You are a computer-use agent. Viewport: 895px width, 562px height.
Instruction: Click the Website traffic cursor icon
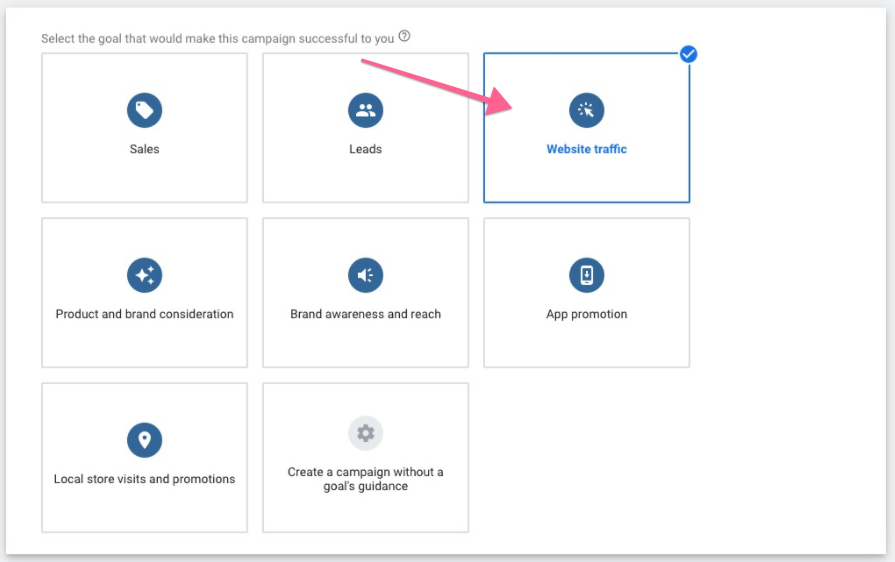[587, 110]
